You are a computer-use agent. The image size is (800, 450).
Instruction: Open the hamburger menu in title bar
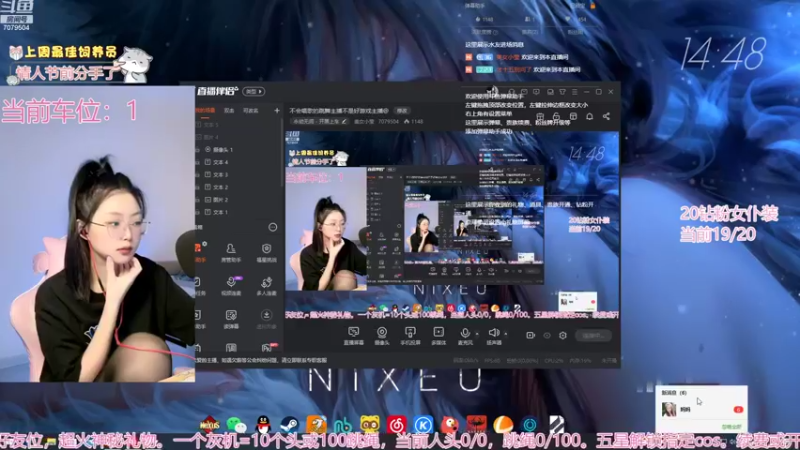click(x=574, y=92)
